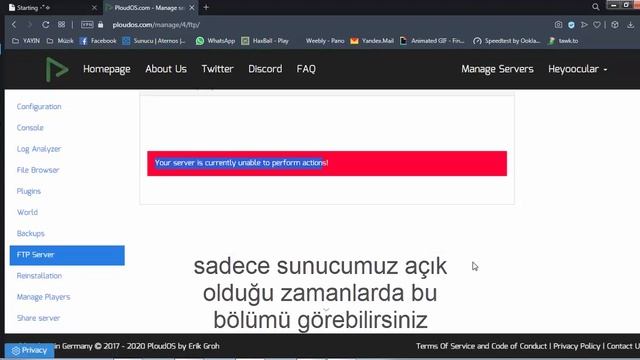The height and width of the screenshot is (360, 640).
Task: Toggle the VPN badge in address bar
Action: point(87,24)
